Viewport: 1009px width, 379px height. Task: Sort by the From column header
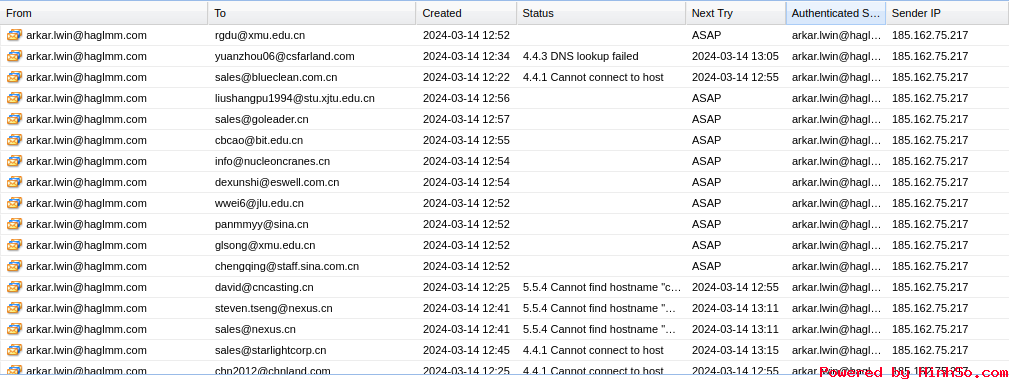(x=104, y=13)
